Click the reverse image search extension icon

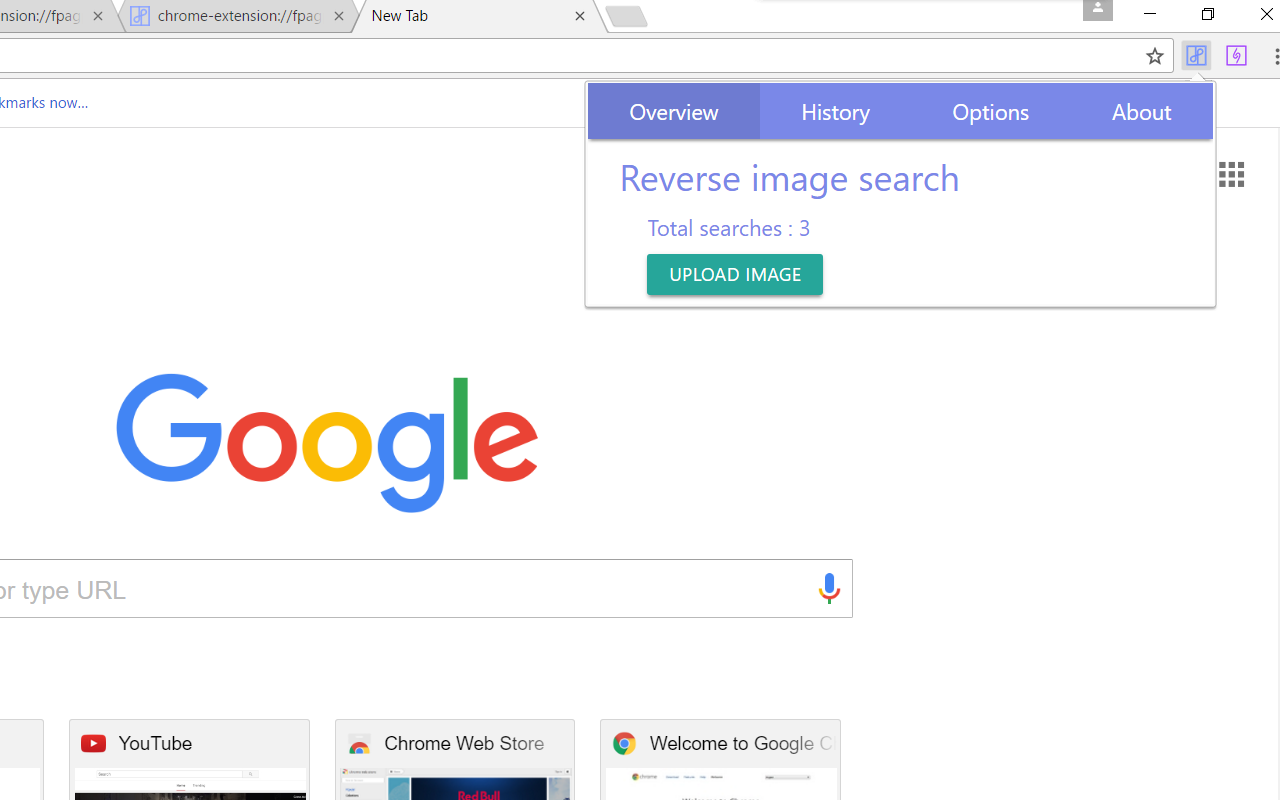(x=1196, y=56)
